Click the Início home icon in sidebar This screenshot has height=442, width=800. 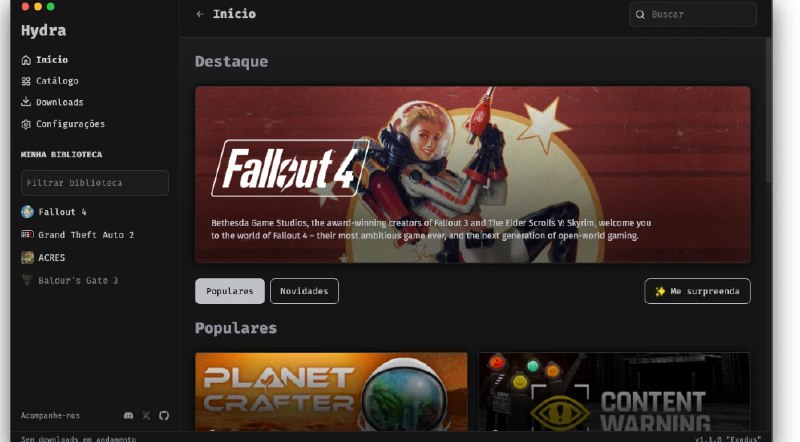pyautogui.click(x=26, y=60)
